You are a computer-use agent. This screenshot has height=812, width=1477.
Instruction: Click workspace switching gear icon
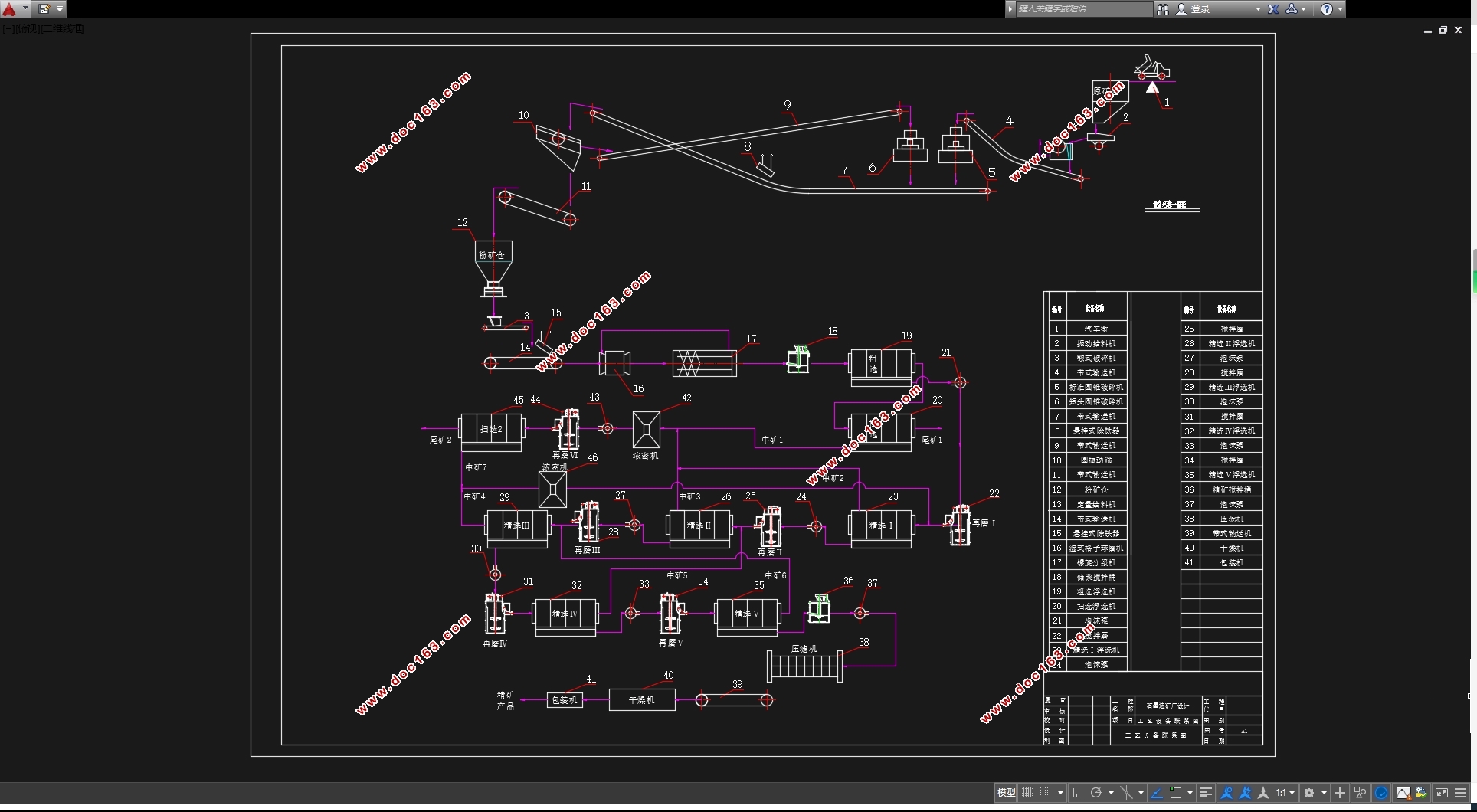(1309, 793)
